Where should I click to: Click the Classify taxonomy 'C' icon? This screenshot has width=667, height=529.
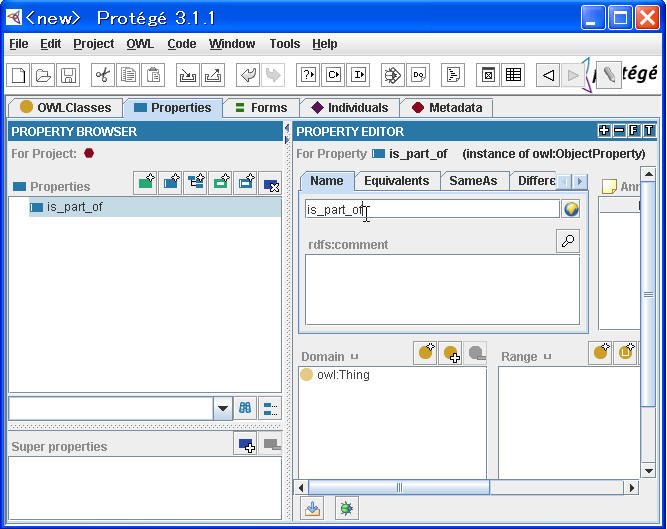click(x=333, y=75)
